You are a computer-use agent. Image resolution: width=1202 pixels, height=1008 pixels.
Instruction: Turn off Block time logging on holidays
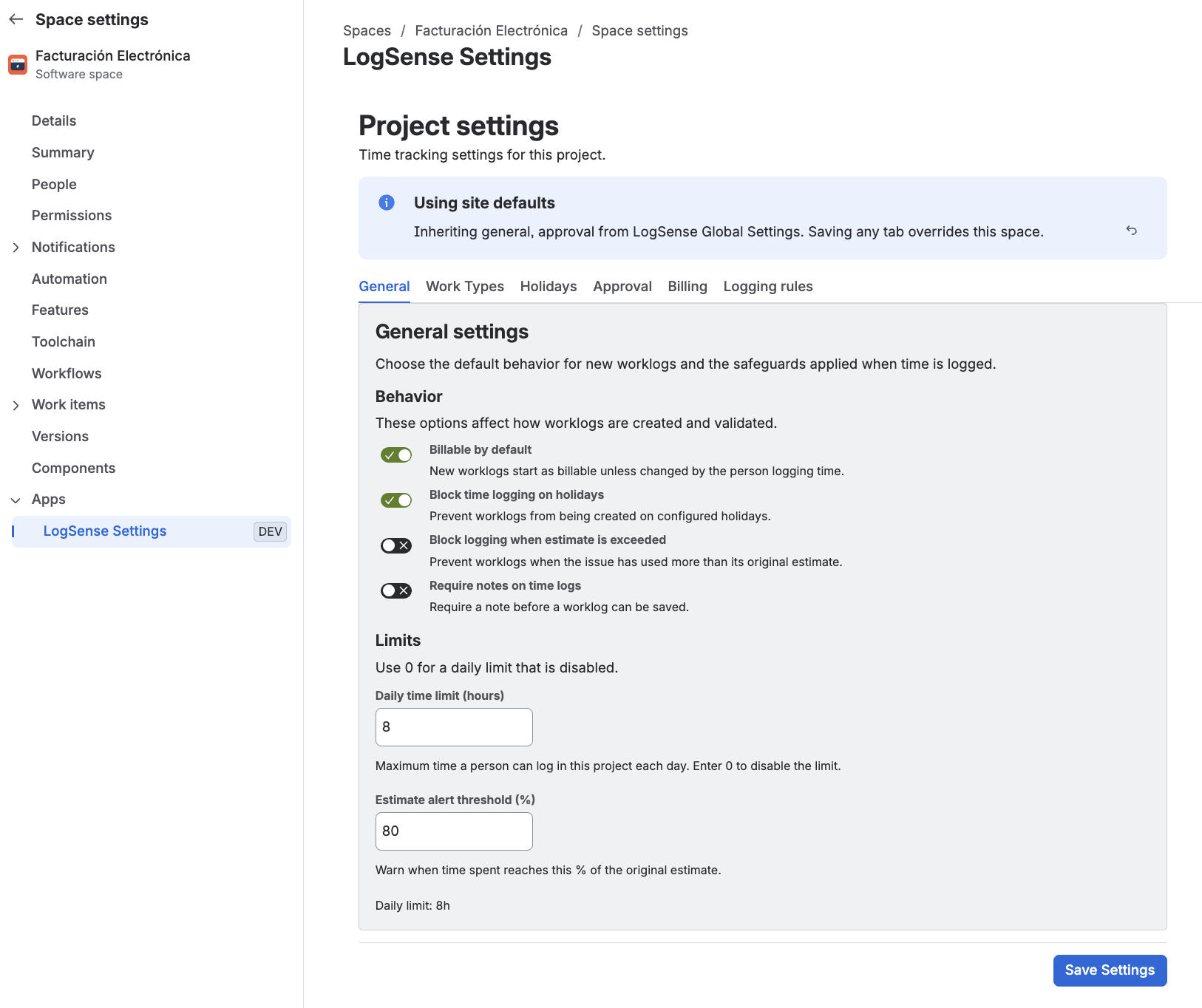(x=396, y=500)
